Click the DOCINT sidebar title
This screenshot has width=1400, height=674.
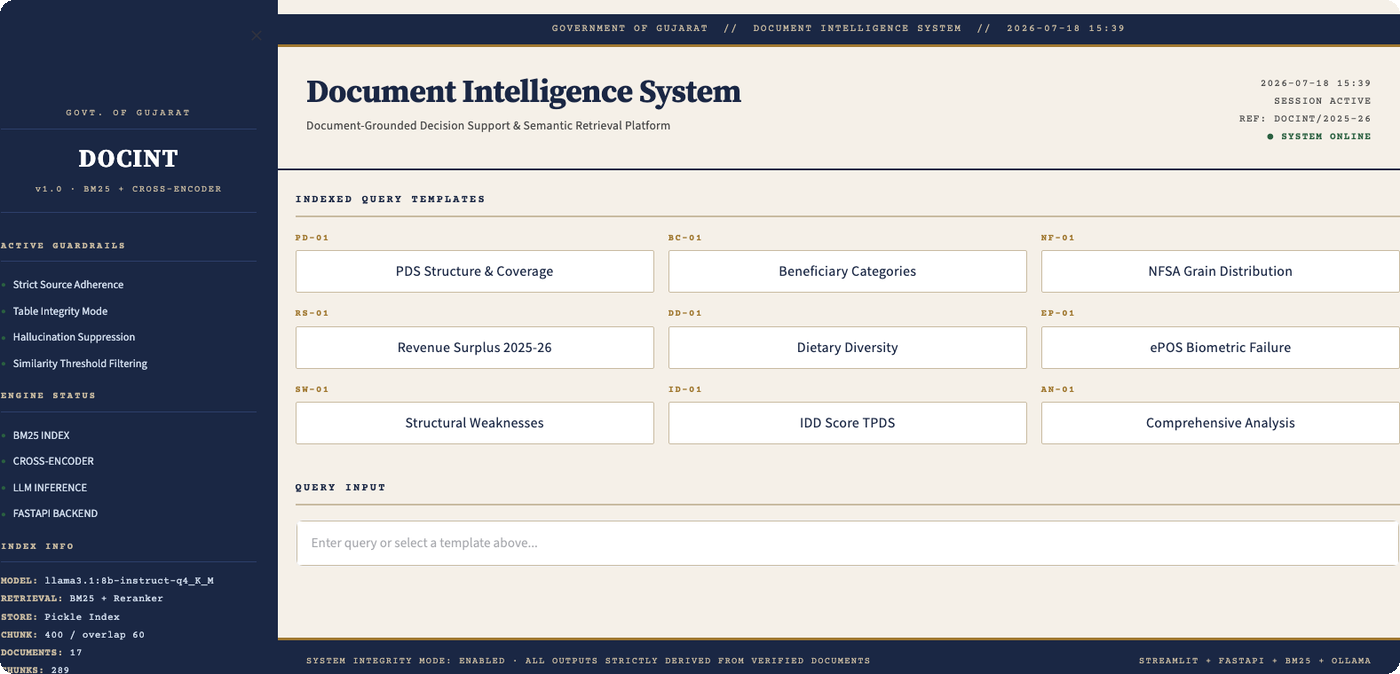pos(128,159)
